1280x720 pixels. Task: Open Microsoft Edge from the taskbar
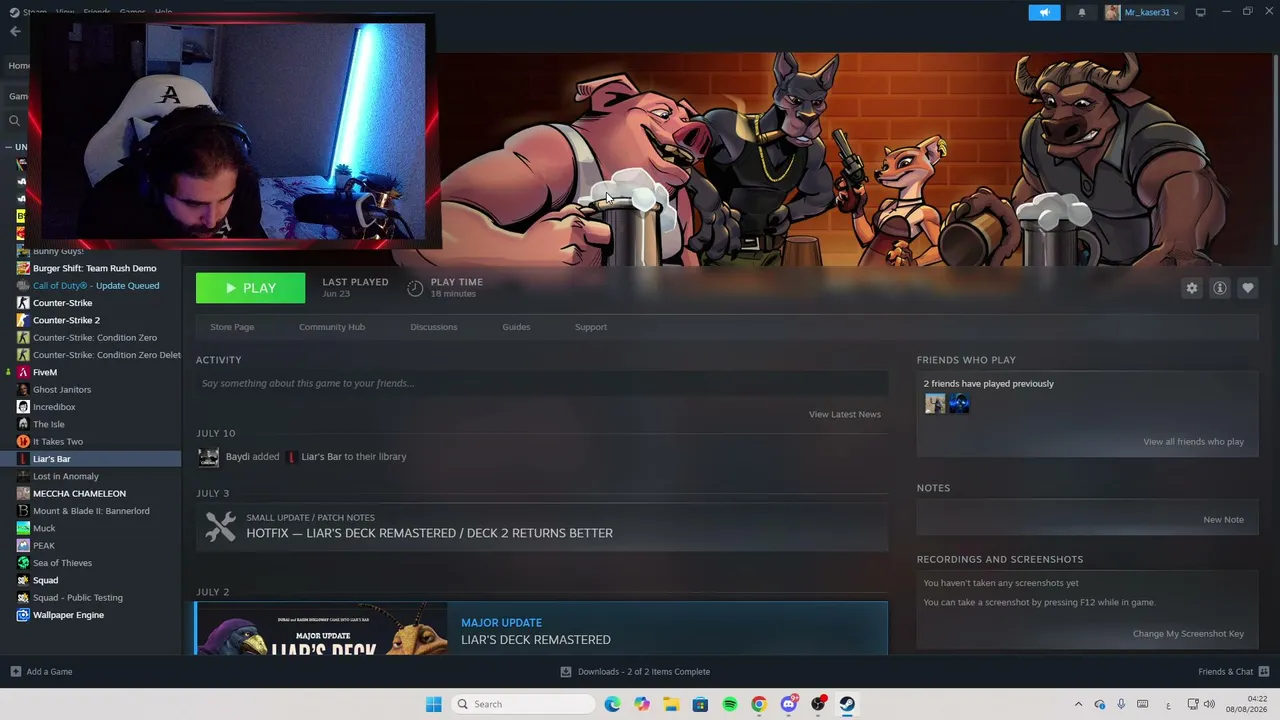tap(612, 704)
